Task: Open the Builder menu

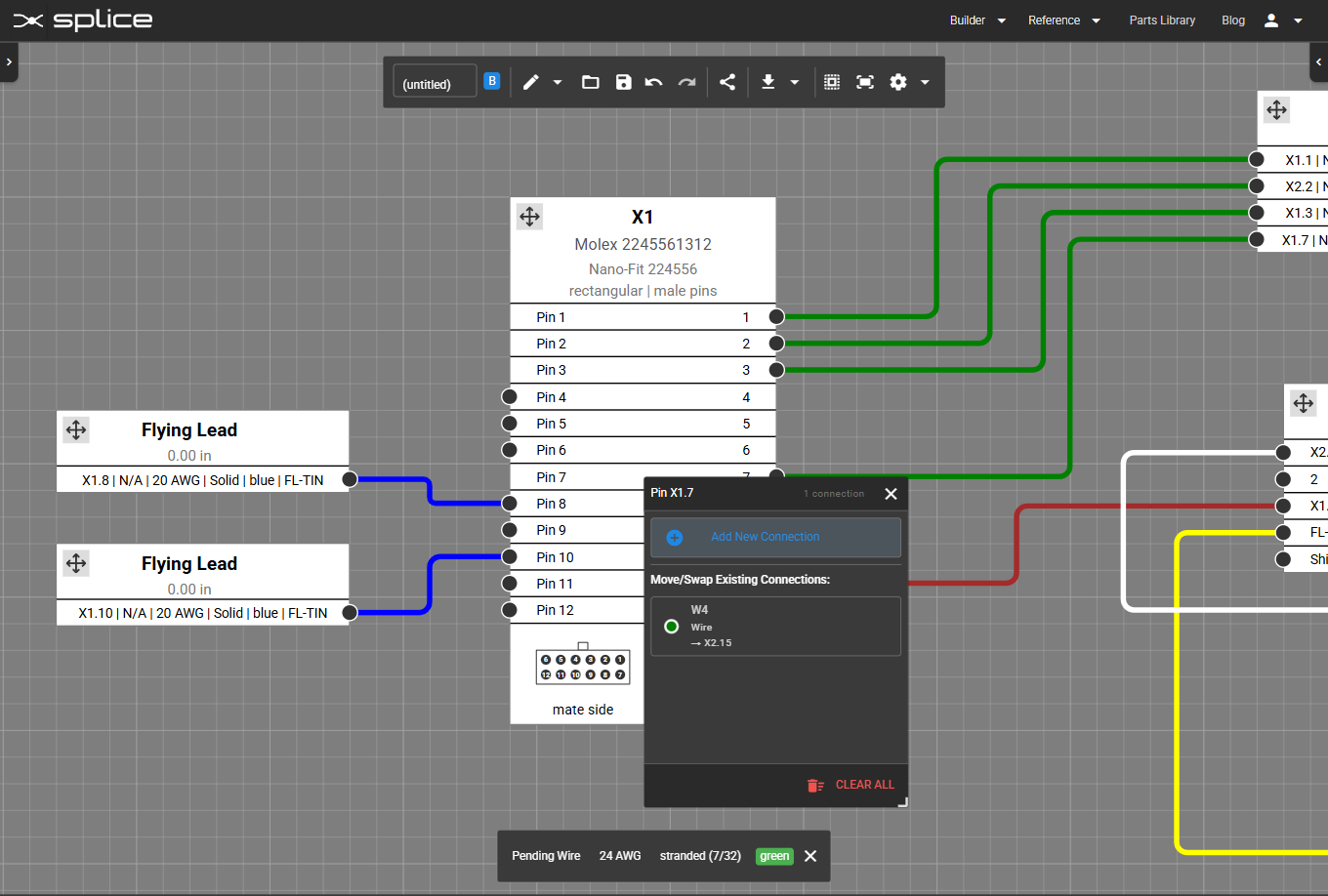Action: click(x=975, y=20)
